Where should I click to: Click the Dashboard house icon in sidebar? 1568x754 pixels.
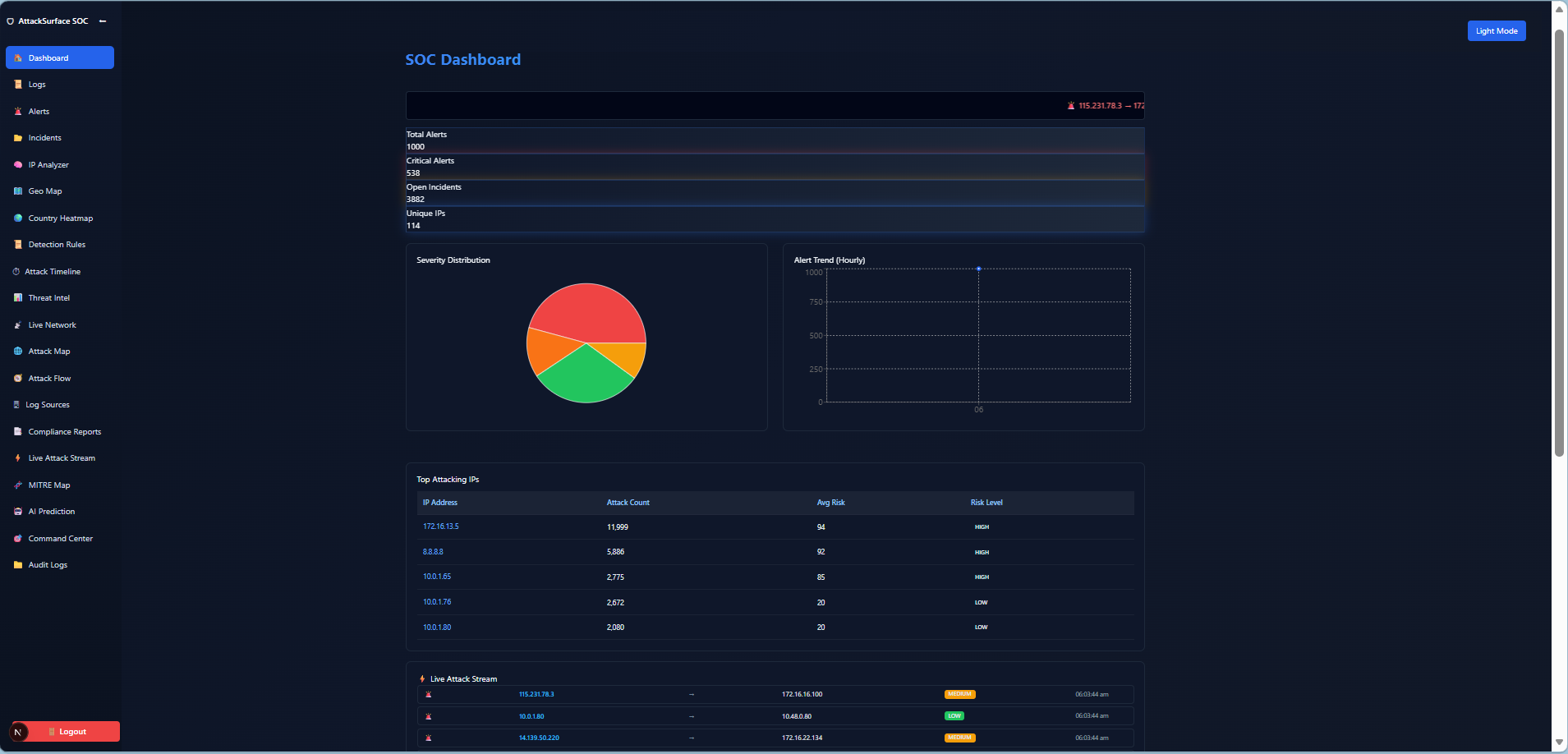(18, 58)
